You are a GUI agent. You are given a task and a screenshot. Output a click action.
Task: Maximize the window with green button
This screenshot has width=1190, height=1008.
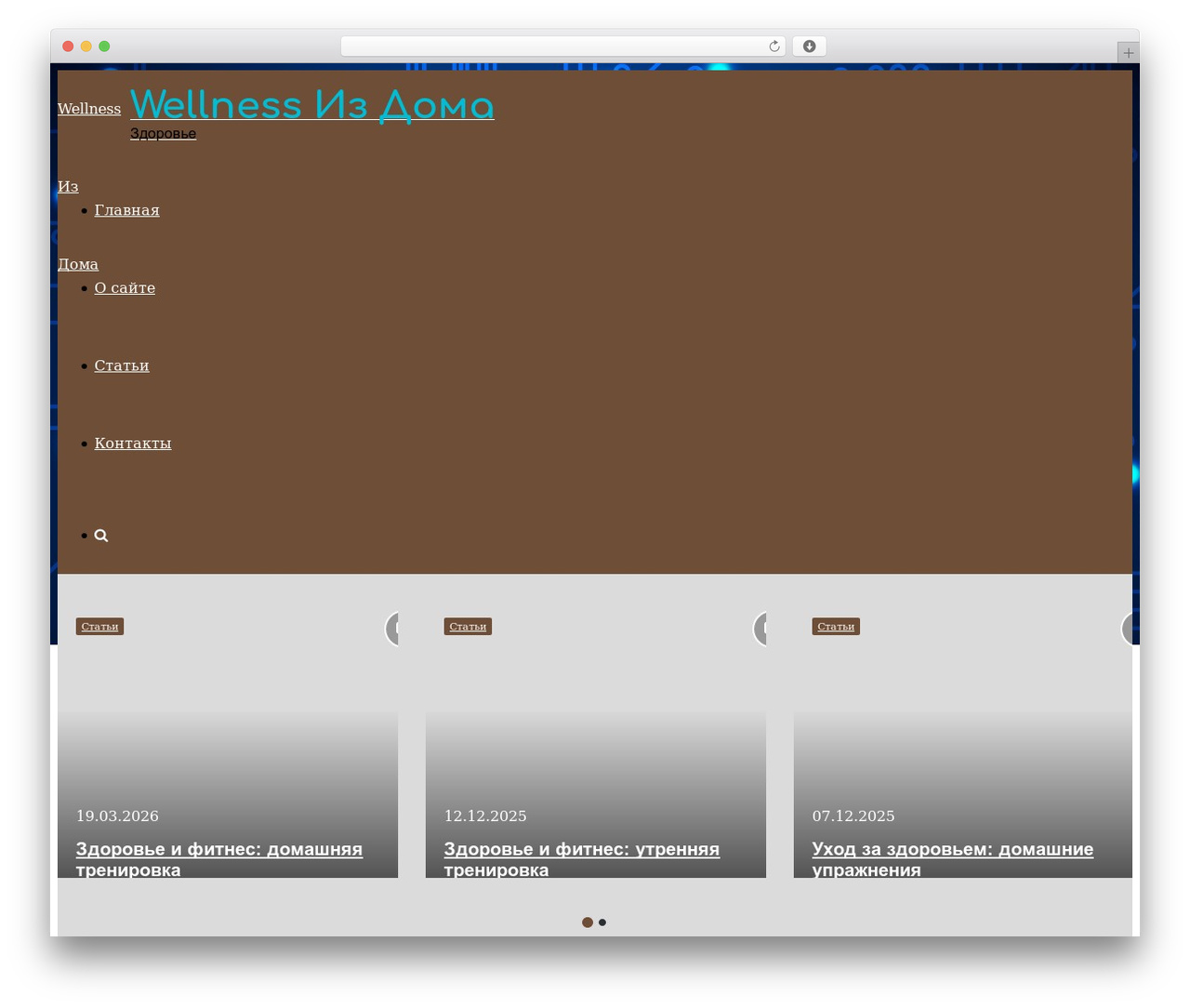coord(104,46)
